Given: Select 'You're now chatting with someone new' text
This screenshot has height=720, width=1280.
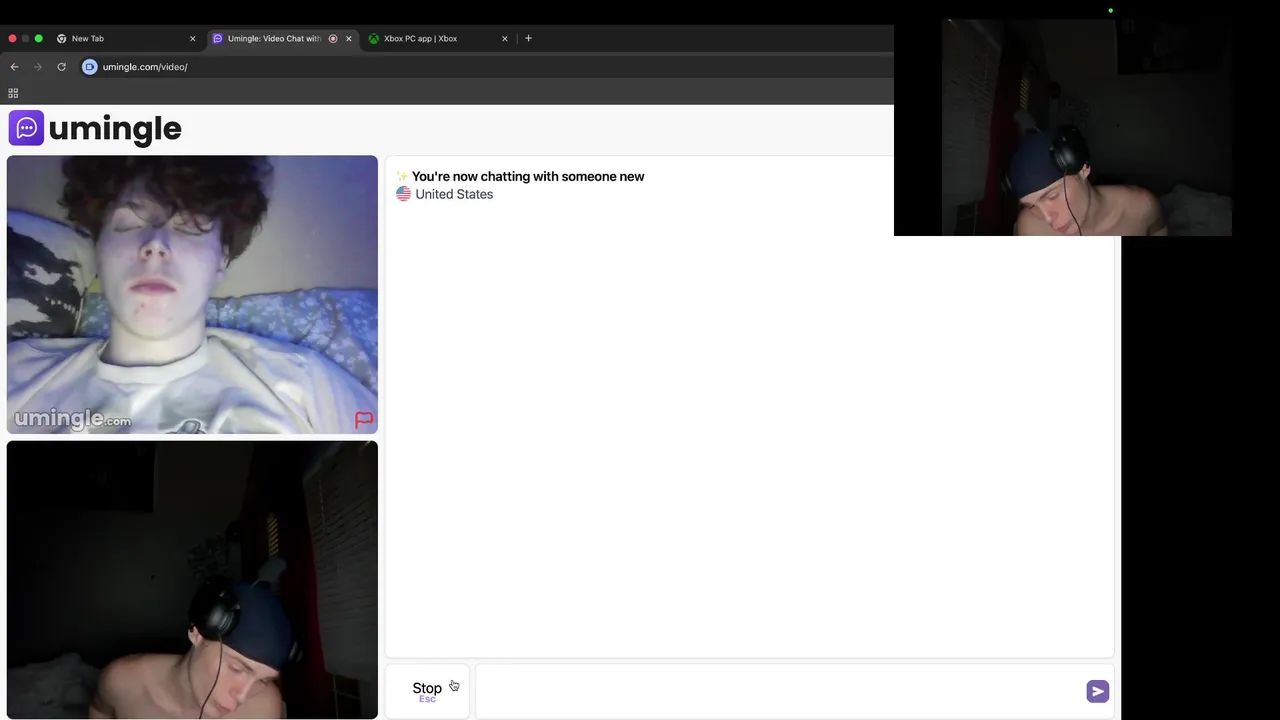Looking at the screenshot, I should click(528, 176).
